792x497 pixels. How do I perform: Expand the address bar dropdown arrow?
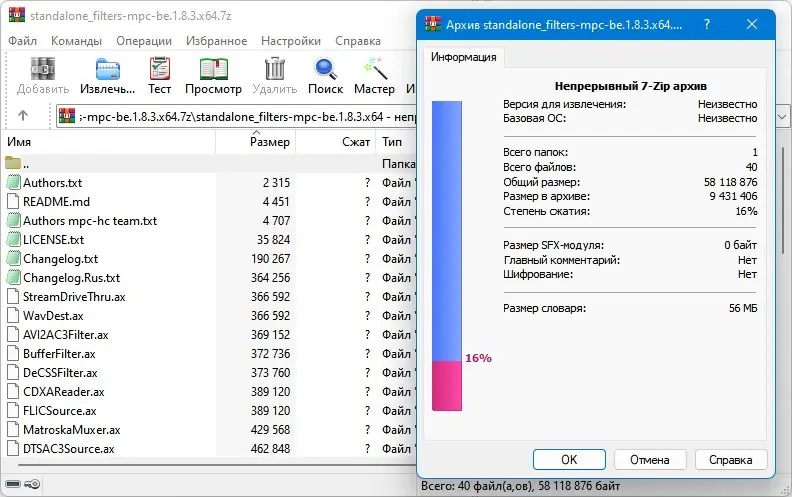(x=782, y=117)
